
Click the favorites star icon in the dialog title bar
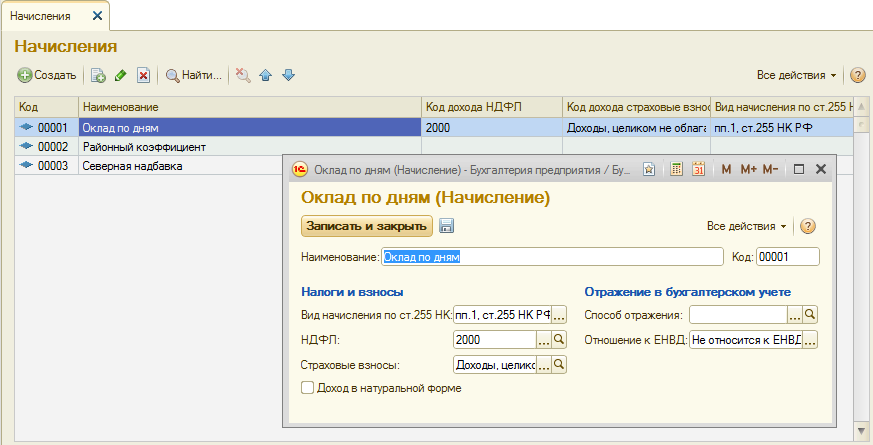point(649,169)
